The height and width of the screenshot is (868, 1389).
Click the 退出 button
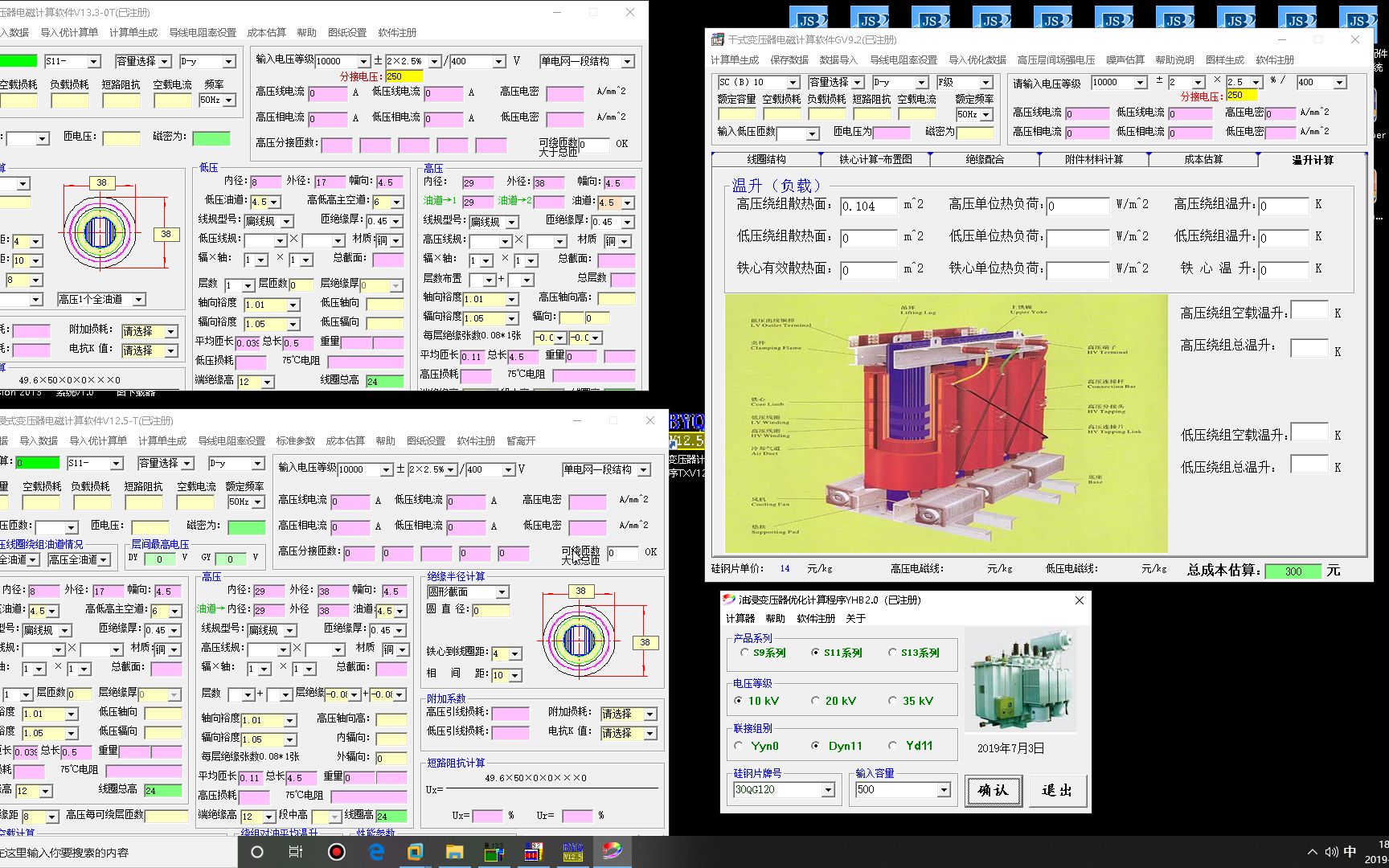1057,790
